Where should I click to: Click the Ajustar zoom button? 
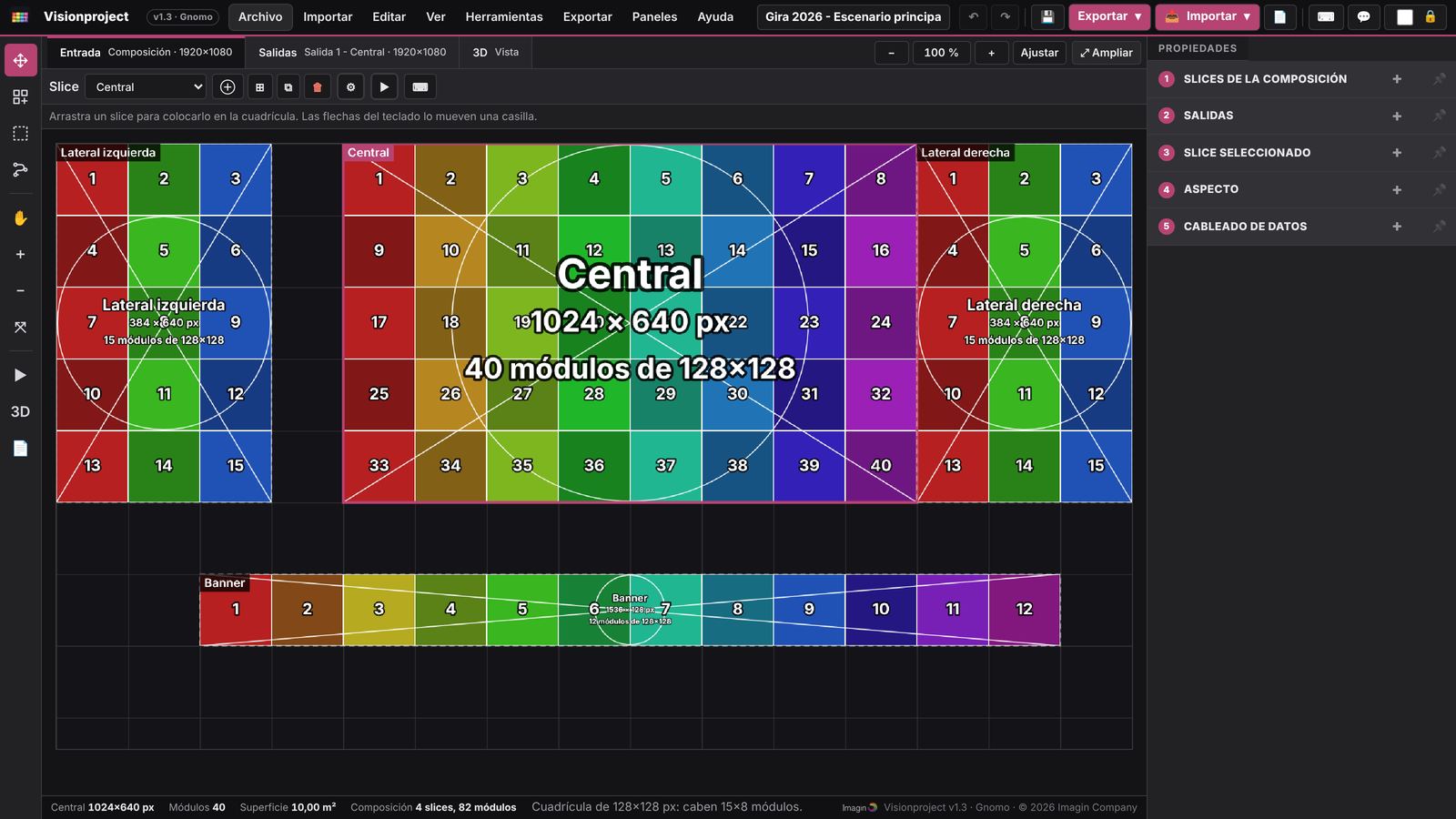(1039, 53)
